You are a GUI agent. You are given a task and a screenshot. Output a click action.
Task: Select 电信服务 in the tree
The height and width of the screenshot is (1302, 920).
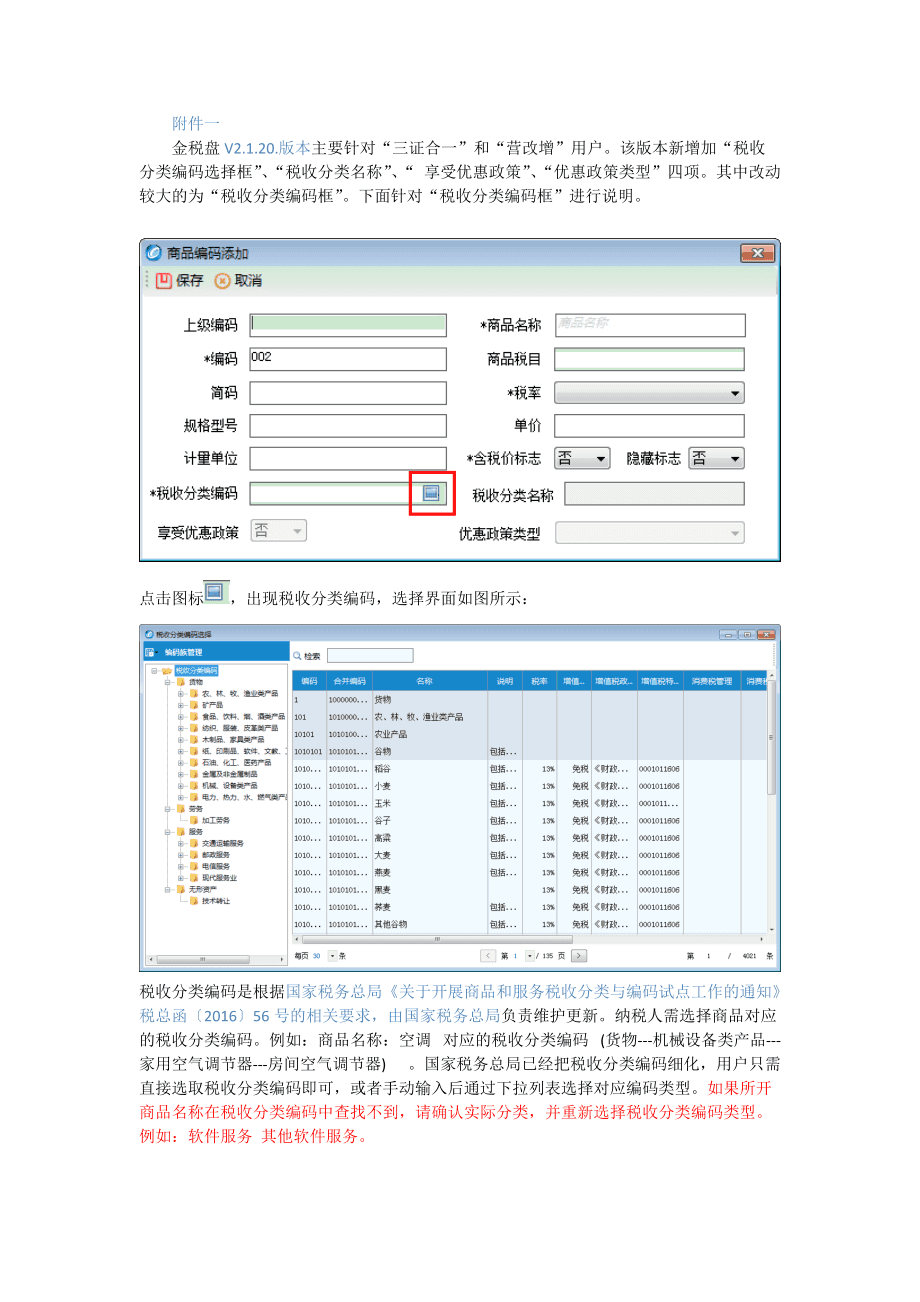215,865
